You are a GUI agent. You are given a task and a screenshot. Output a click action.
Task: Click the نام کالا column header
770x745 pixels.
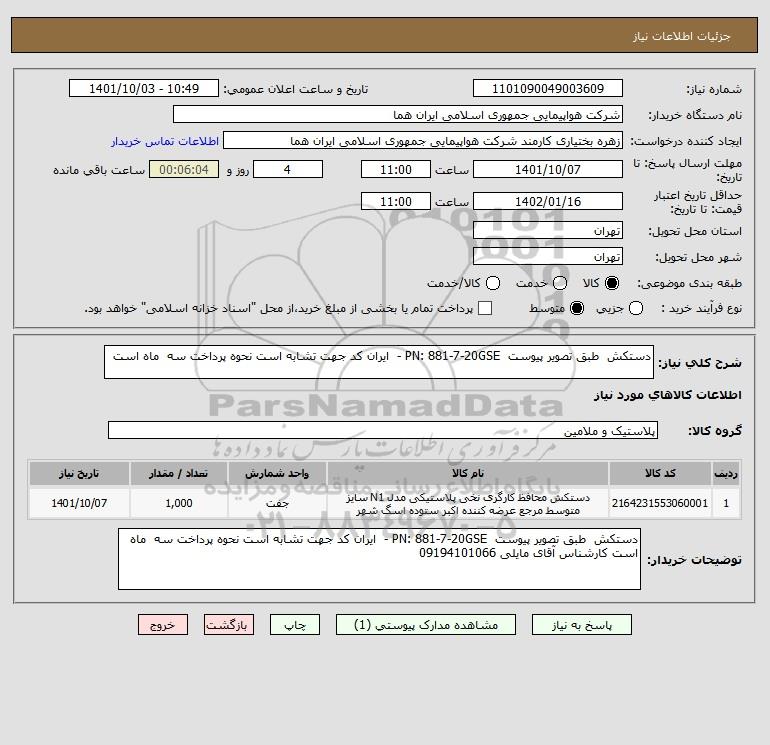(x=468, y=473)
